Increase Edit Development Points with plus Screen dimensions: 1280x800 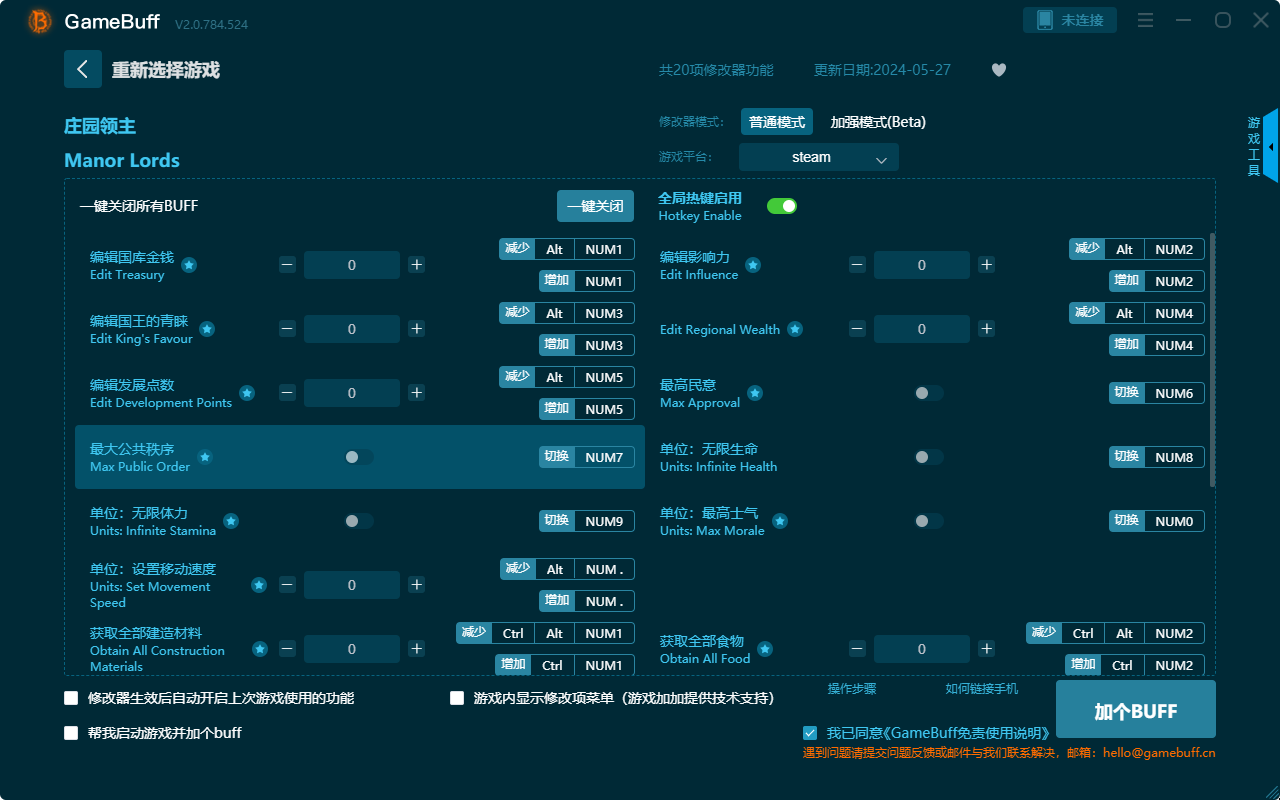pos(417,393)
